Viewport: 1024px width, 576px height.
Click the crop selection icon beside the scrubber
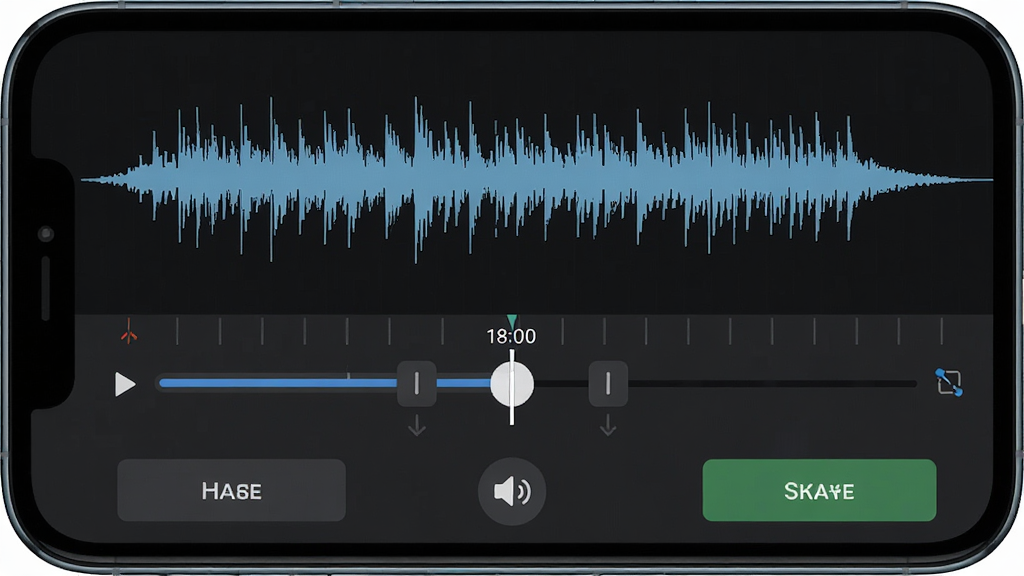(948, 382)
